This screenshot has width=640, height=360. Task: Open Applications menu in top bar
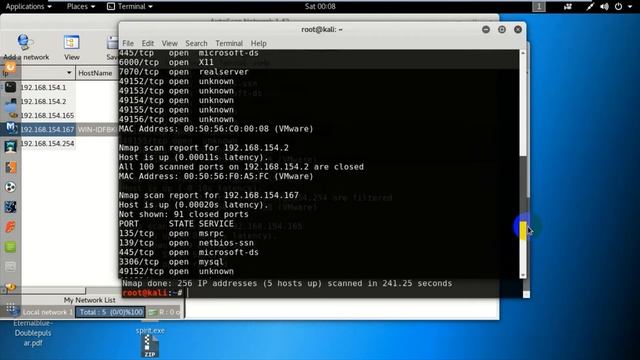click(x=29, y=7)
